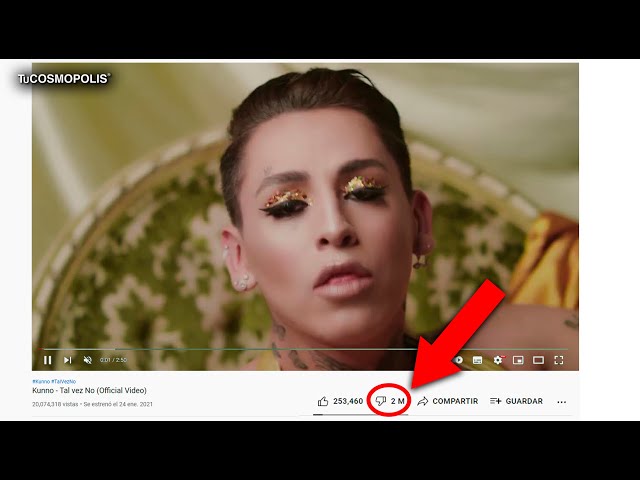Open the more actions three-dot menu
Screen dimensions: 640x480
(562, 402)
